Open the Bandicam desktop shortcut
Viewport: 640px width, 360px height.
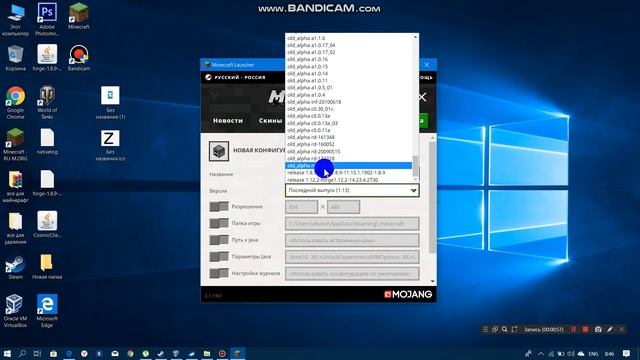click(x=78, y=58)
